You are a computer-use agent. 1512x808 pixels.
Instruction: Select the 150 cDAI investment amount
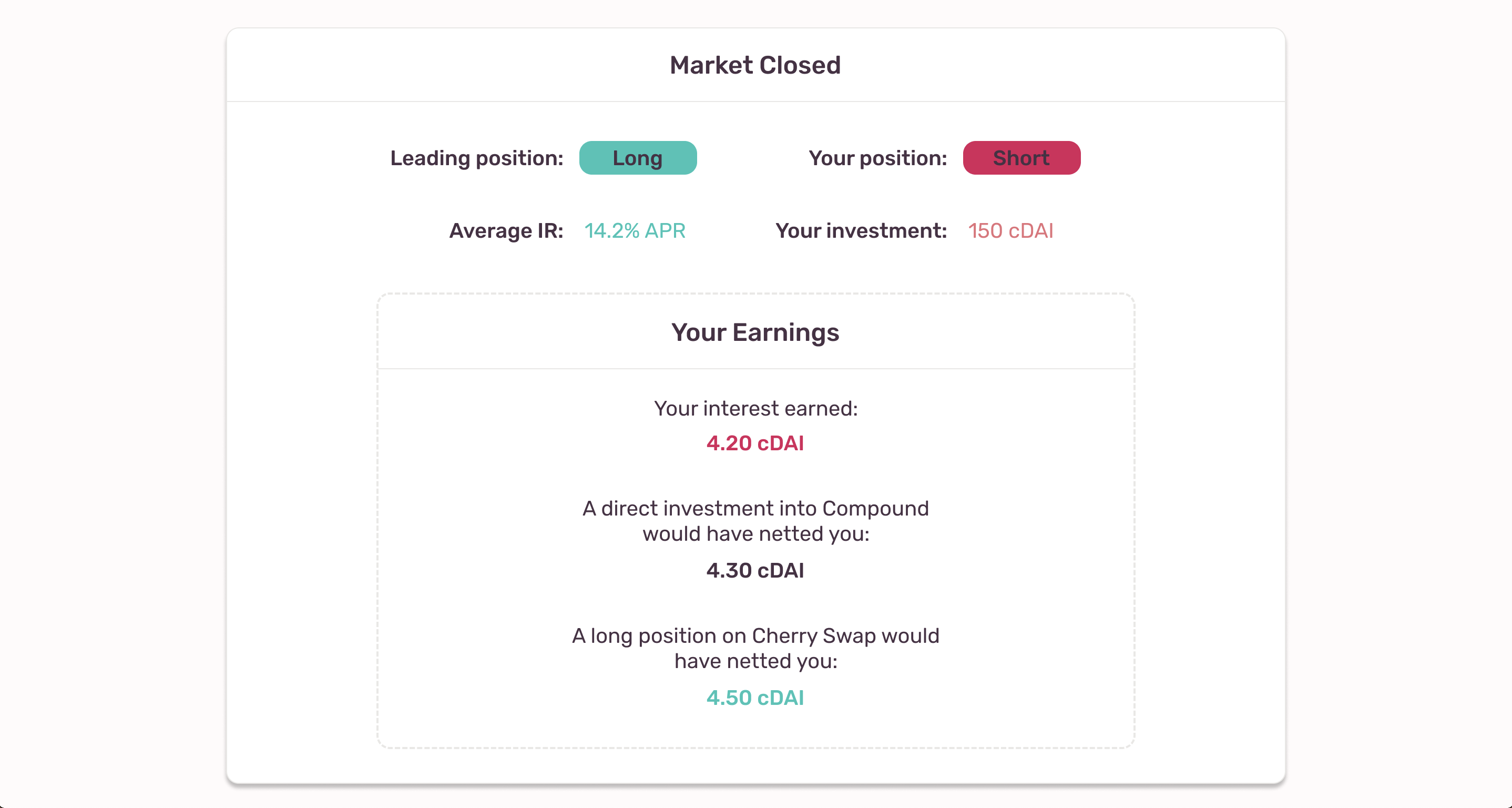point(1010,231)
